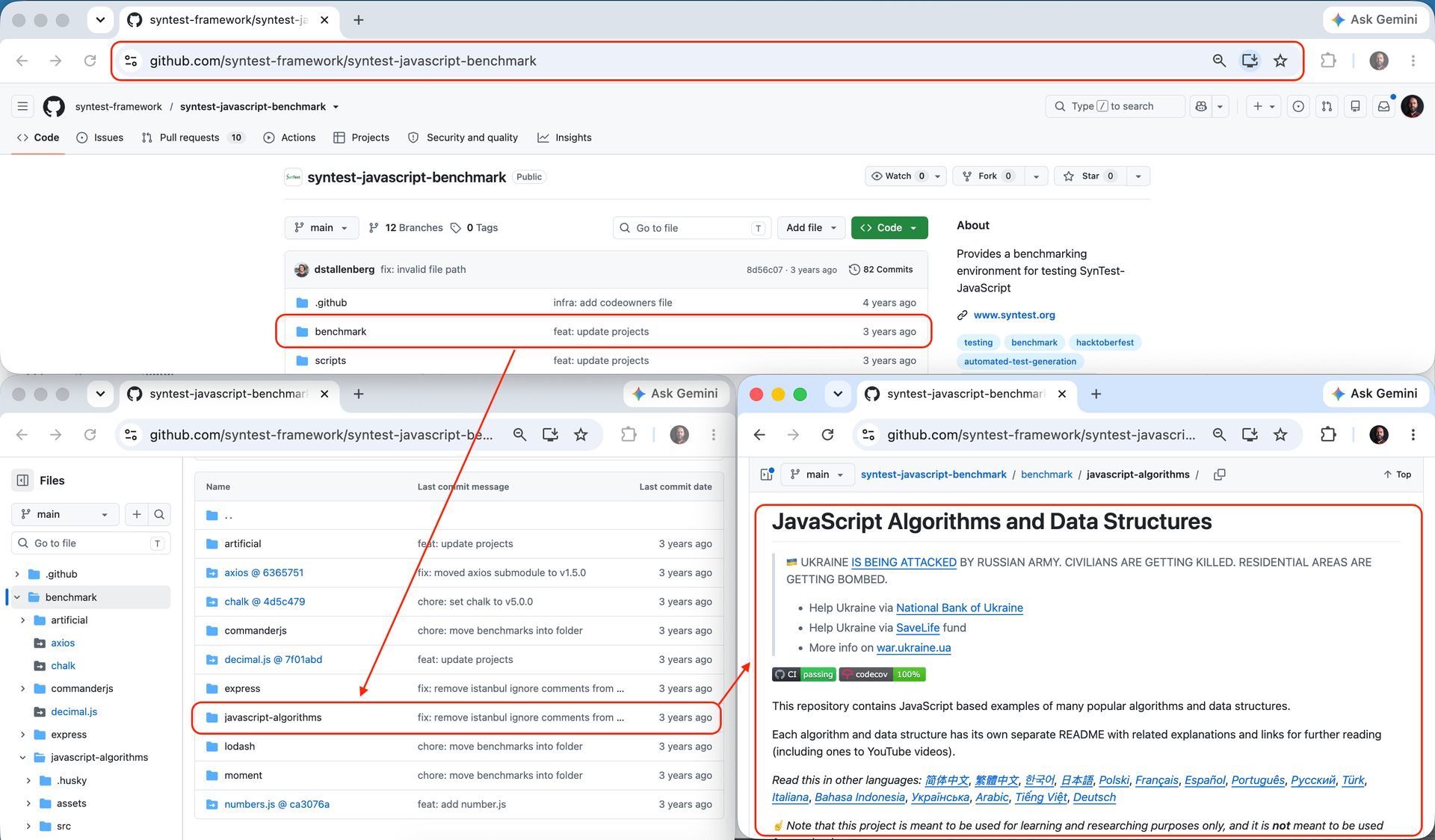Click the address bar showing syntest-javascript-benchmark
The width and height of the screenshot is (1435, 840).
tap(707, 61)
